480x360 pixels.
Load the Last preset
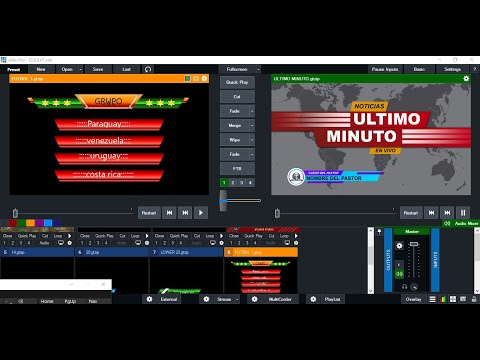(126, 69)
